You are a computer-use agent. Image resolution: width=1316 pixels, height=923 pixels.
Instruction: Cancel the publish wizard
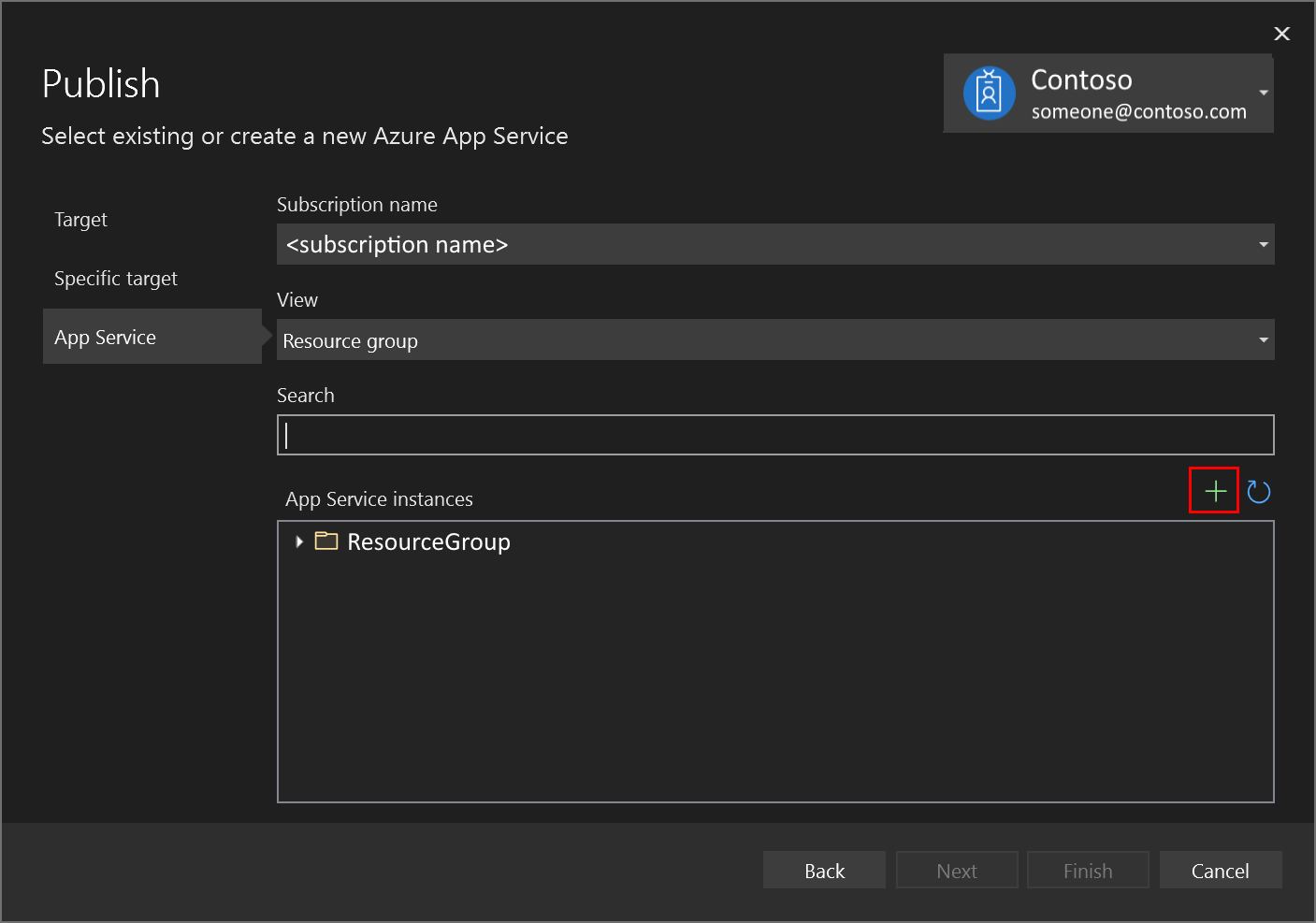(x=1221, y=870)
